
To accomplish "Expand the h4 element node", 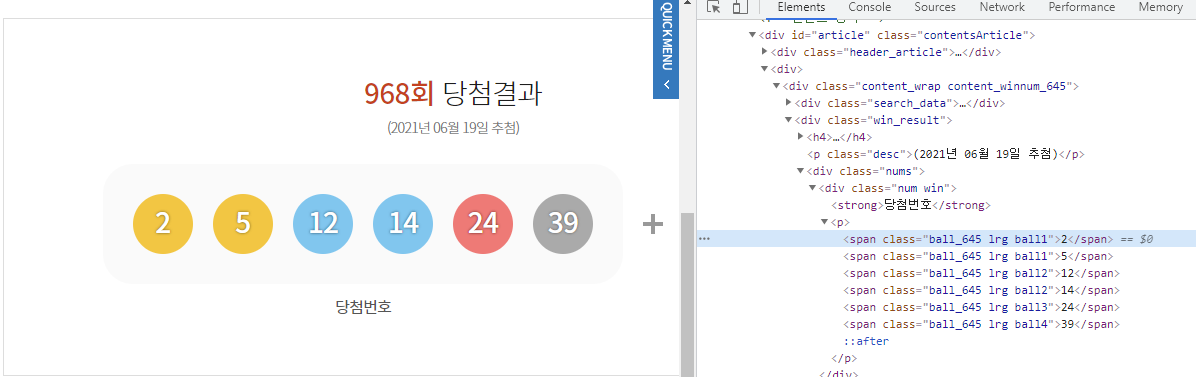I will (x=801, y=137).
